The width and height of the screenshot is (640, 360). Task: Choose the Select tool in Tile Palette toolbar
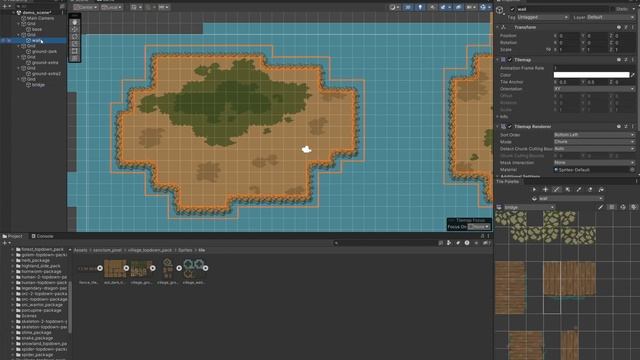(534, 189)
